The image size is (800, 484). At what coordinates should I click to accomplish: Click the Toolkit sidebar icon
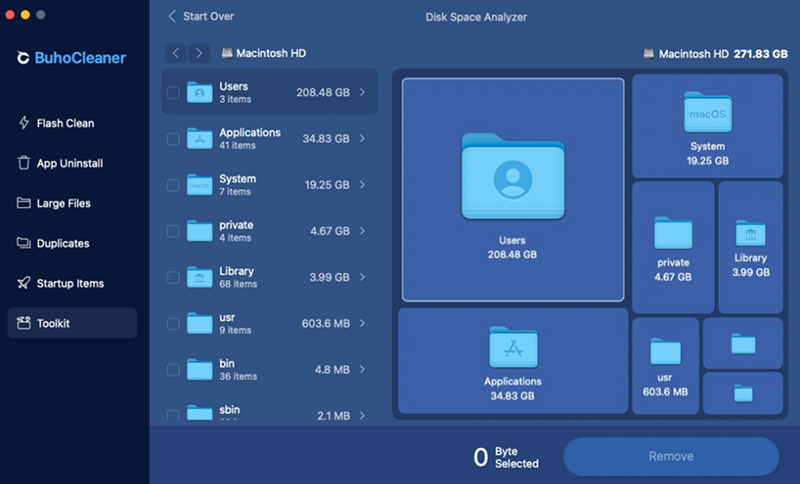pyautogui.click(x=24, y=323)
